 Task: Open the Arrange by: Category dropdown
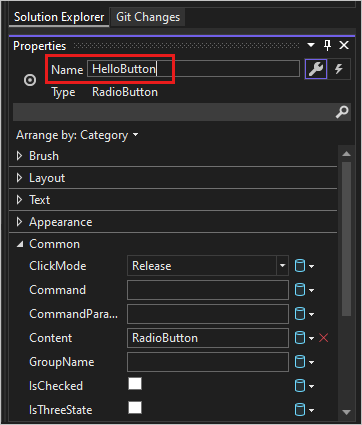(77, 135)
